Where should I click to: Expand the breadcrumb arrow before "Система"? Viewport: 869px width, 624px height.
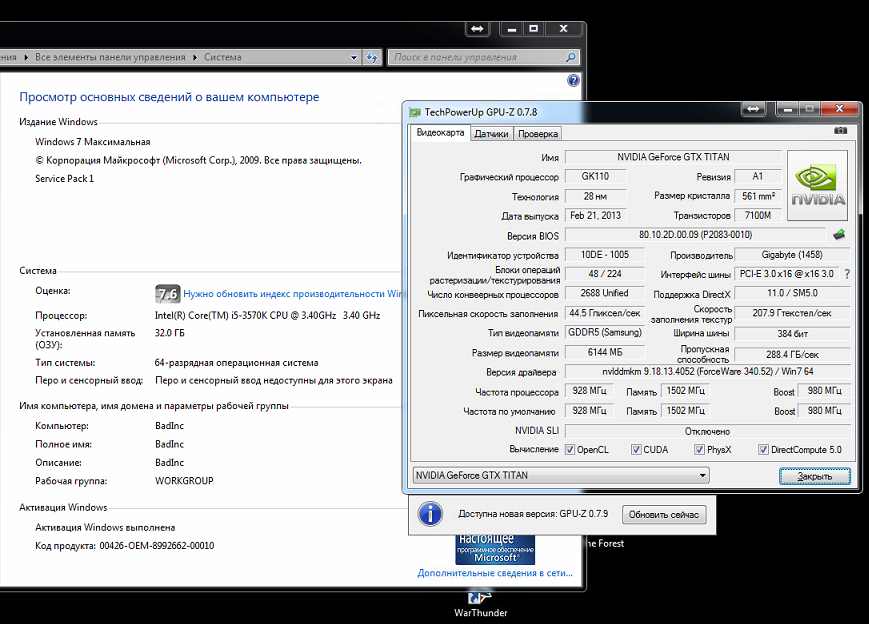(195, 57)
